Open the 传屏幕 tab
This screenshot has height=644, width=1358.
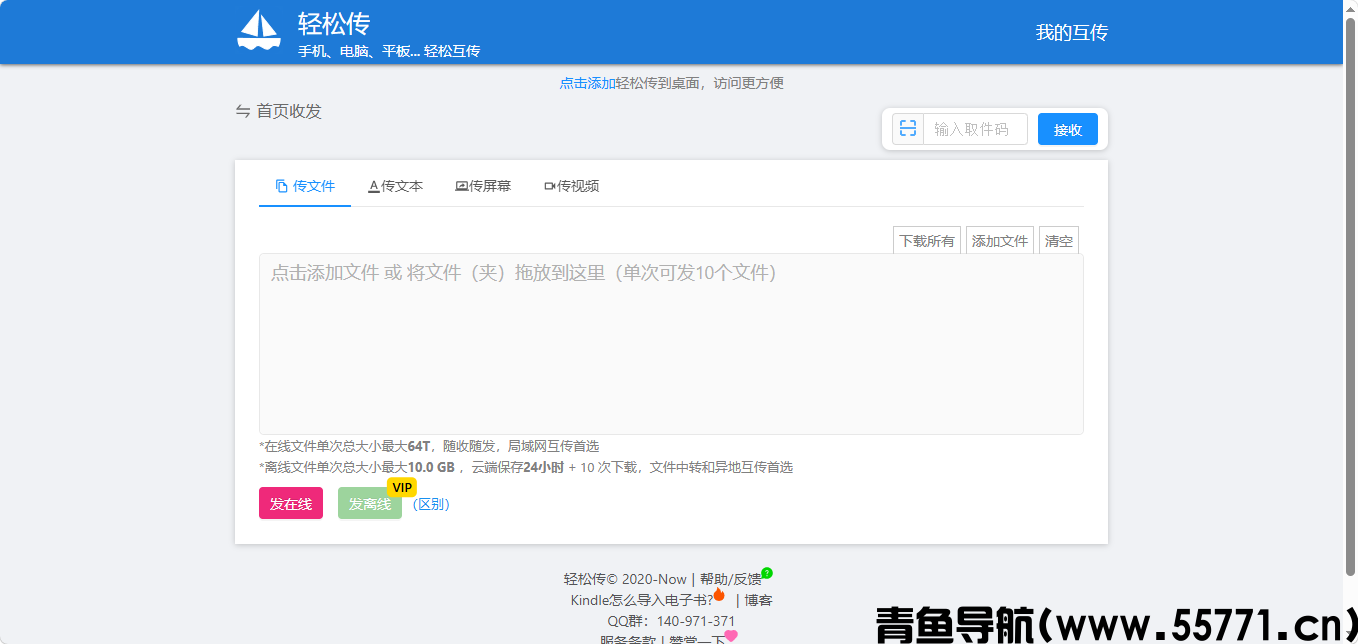click(x=483, y=186)
